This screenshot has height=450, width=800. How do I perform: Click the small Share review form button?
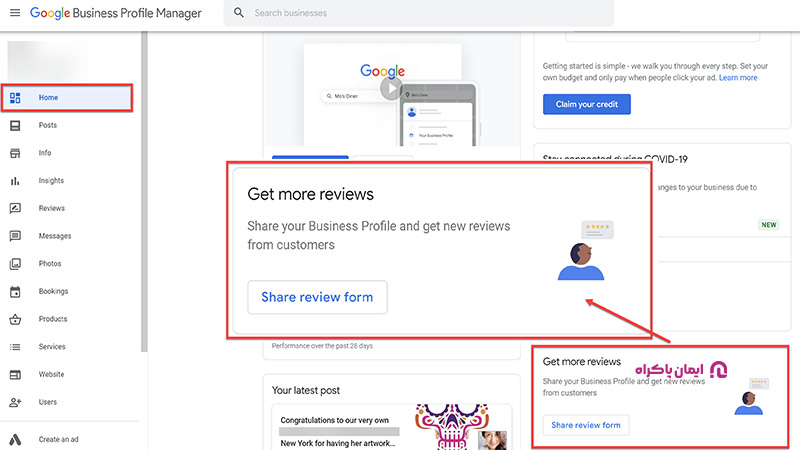586,425
